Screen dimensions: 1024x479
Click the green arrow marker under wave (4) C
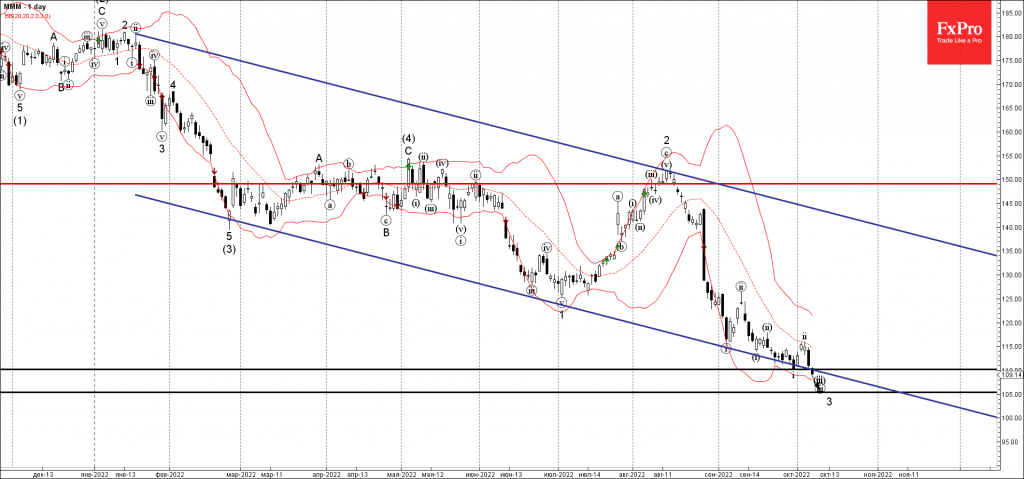409,163
